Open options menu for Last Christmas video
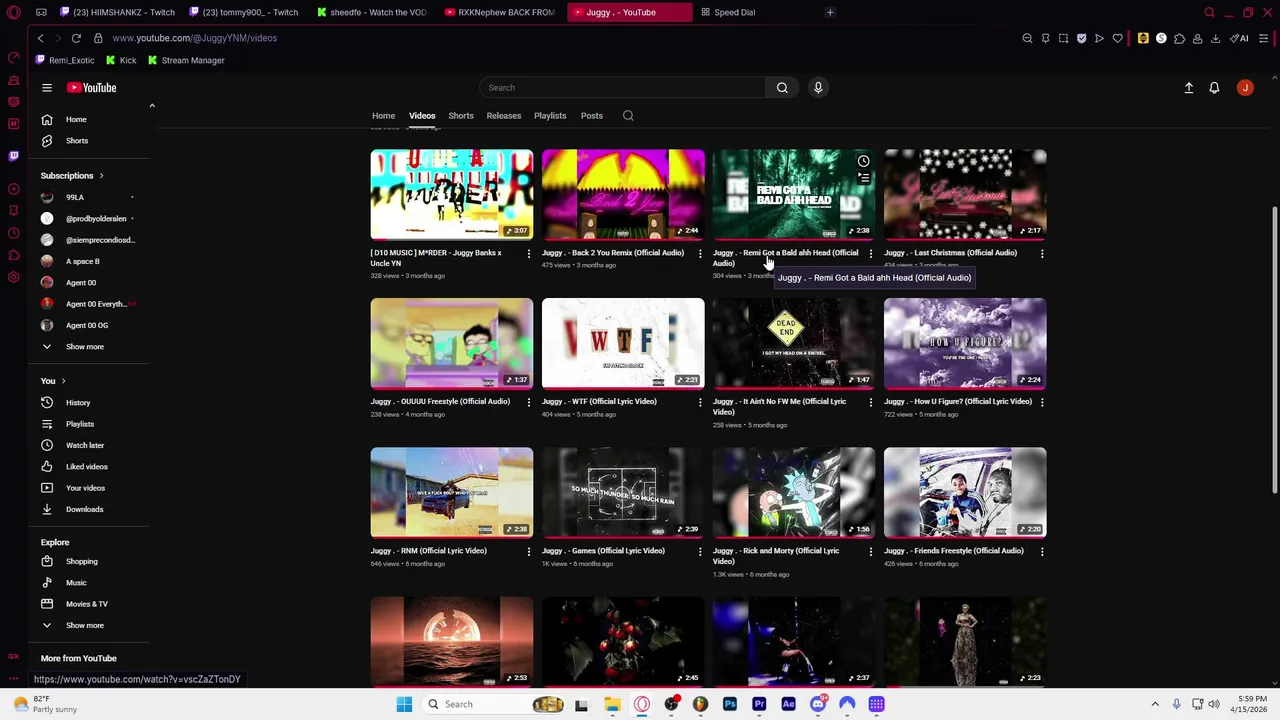 (1042, 254)
